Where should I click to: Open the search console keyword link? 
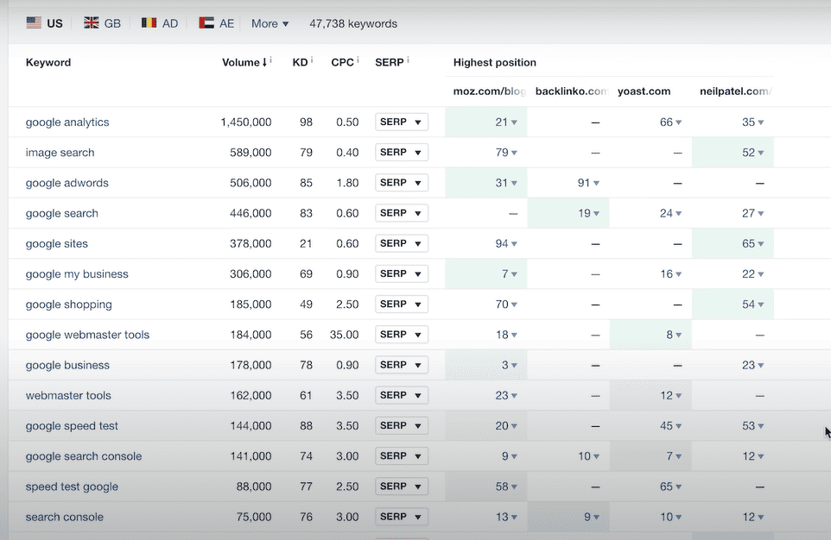pos(65,517)
